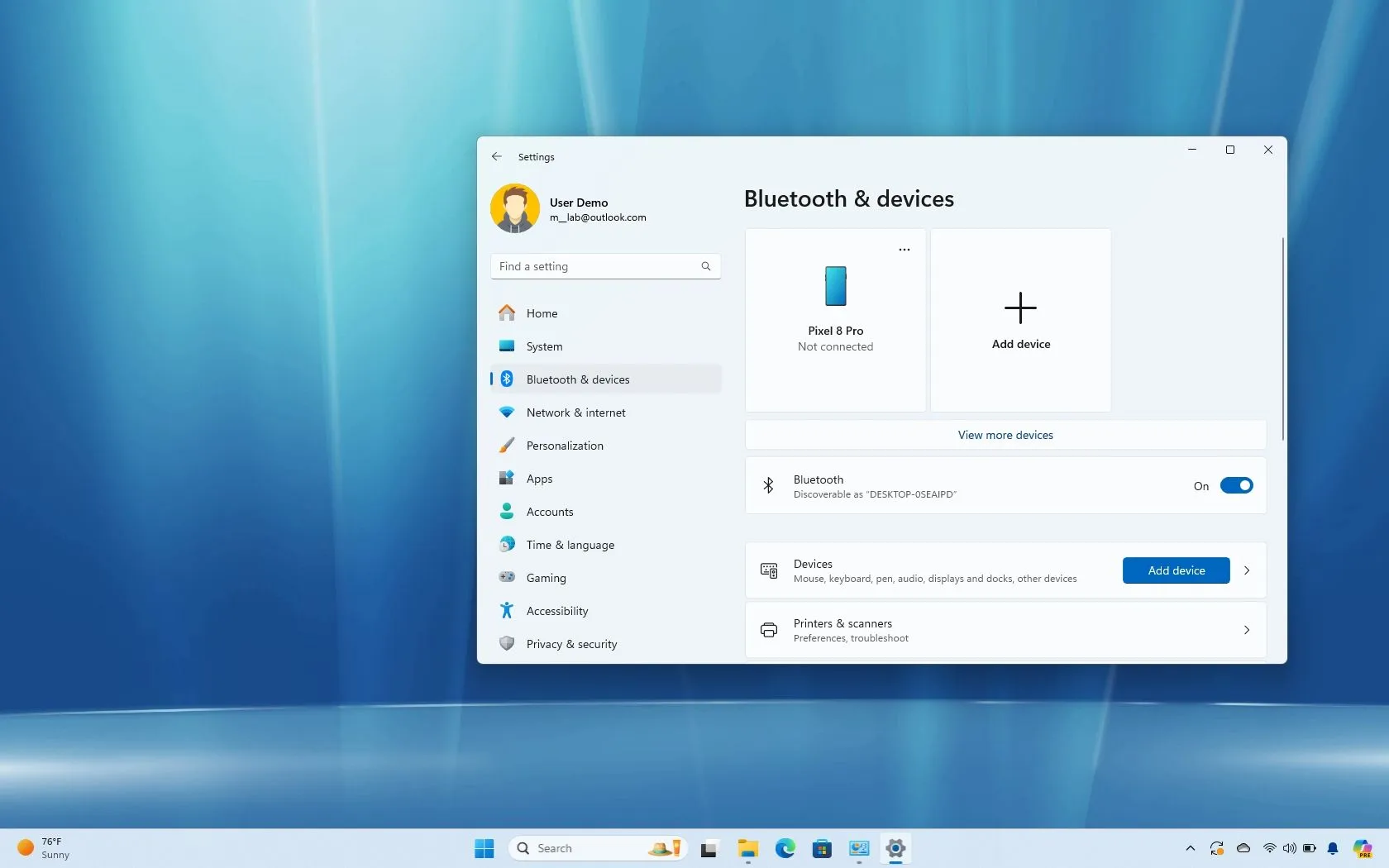Click the Settings gear in taskbar
Screen dimensions: 1389x868
895,848
